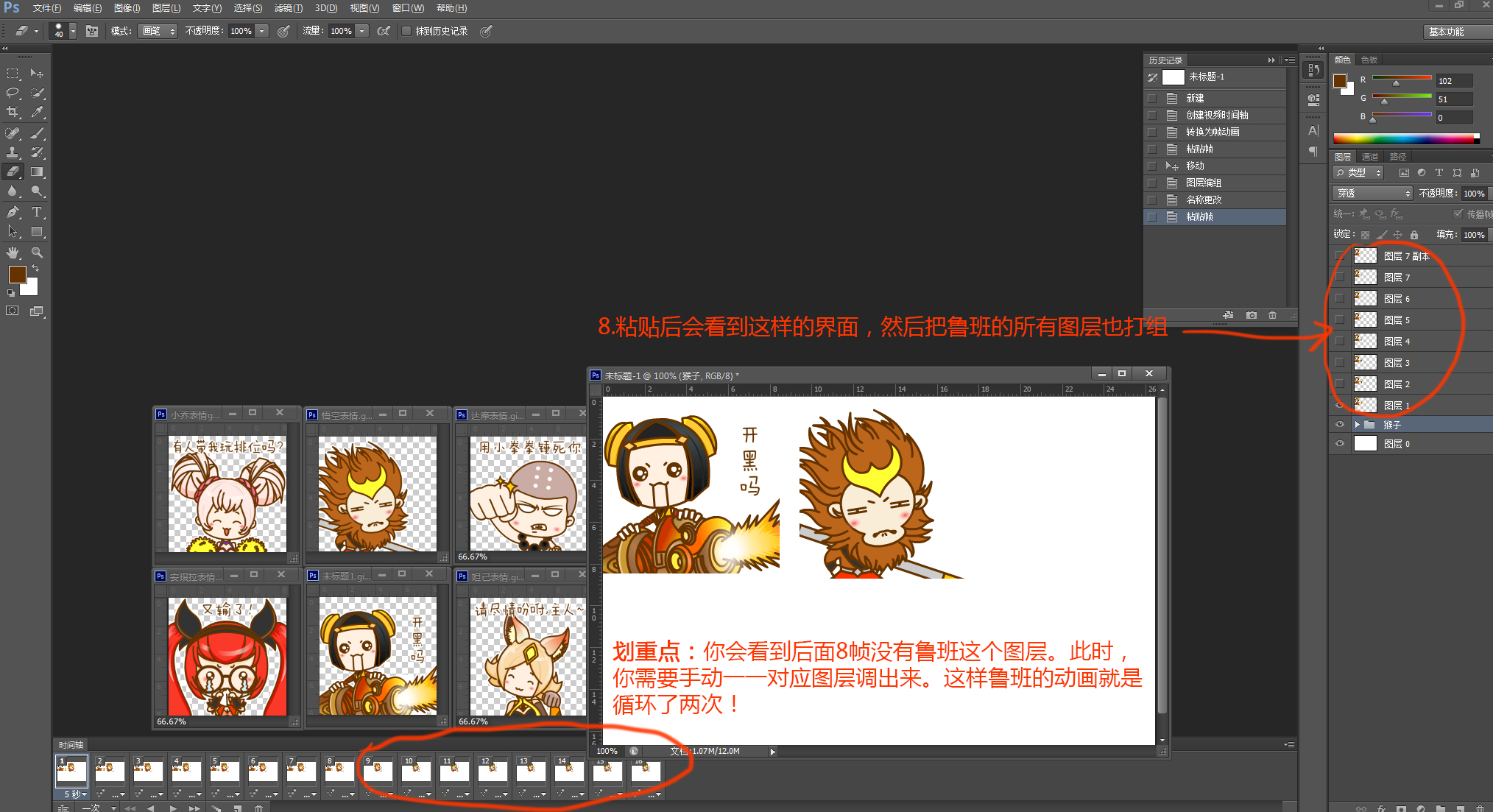Open the 滤镜 menu
This screenshot has height=812, width=1493.
pyautogui.click(x=288, y=8)
